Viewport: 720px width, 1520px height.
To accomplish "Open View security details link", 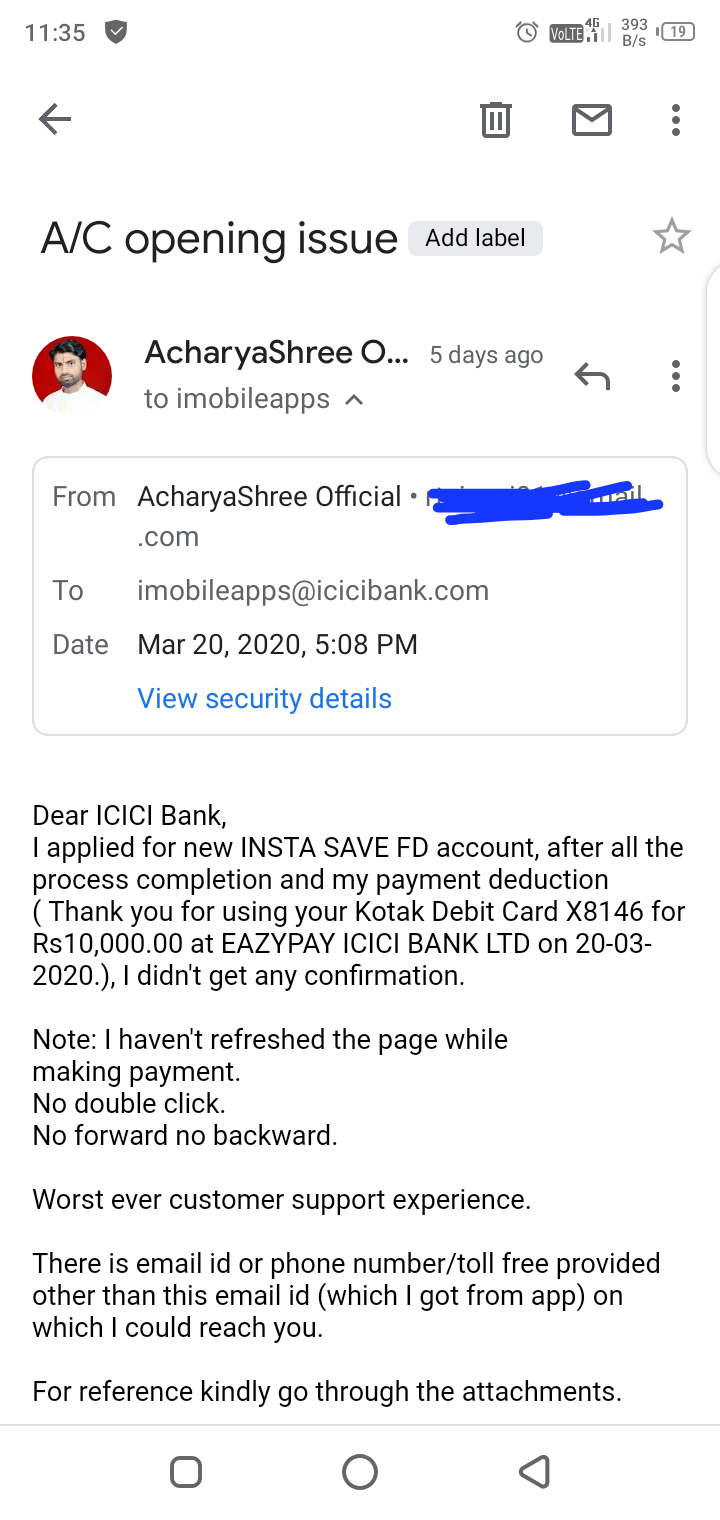I will (x=264, y=698).
